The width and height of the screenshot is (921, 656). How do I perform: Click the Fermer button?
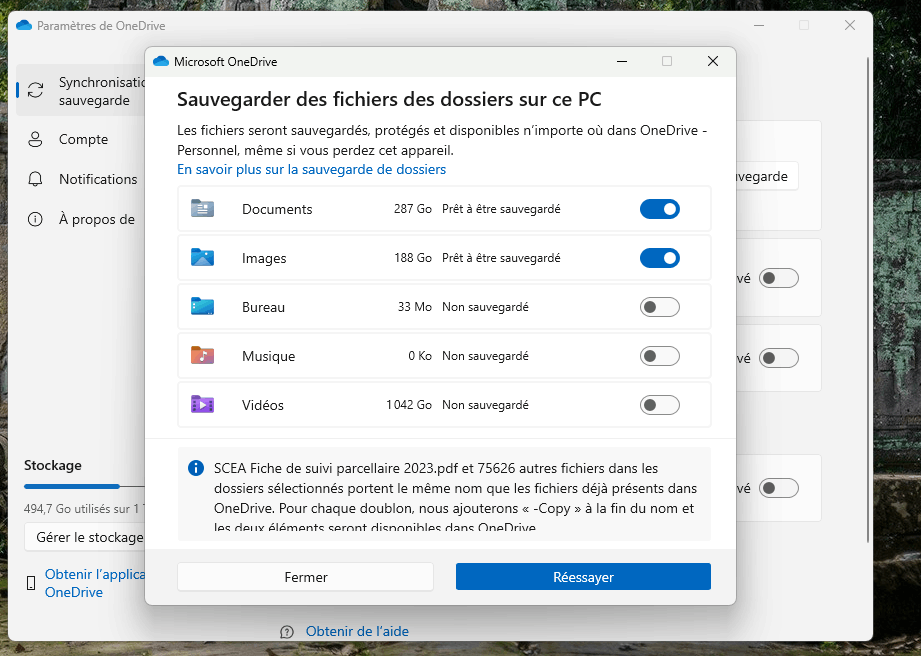coord(305,577)
